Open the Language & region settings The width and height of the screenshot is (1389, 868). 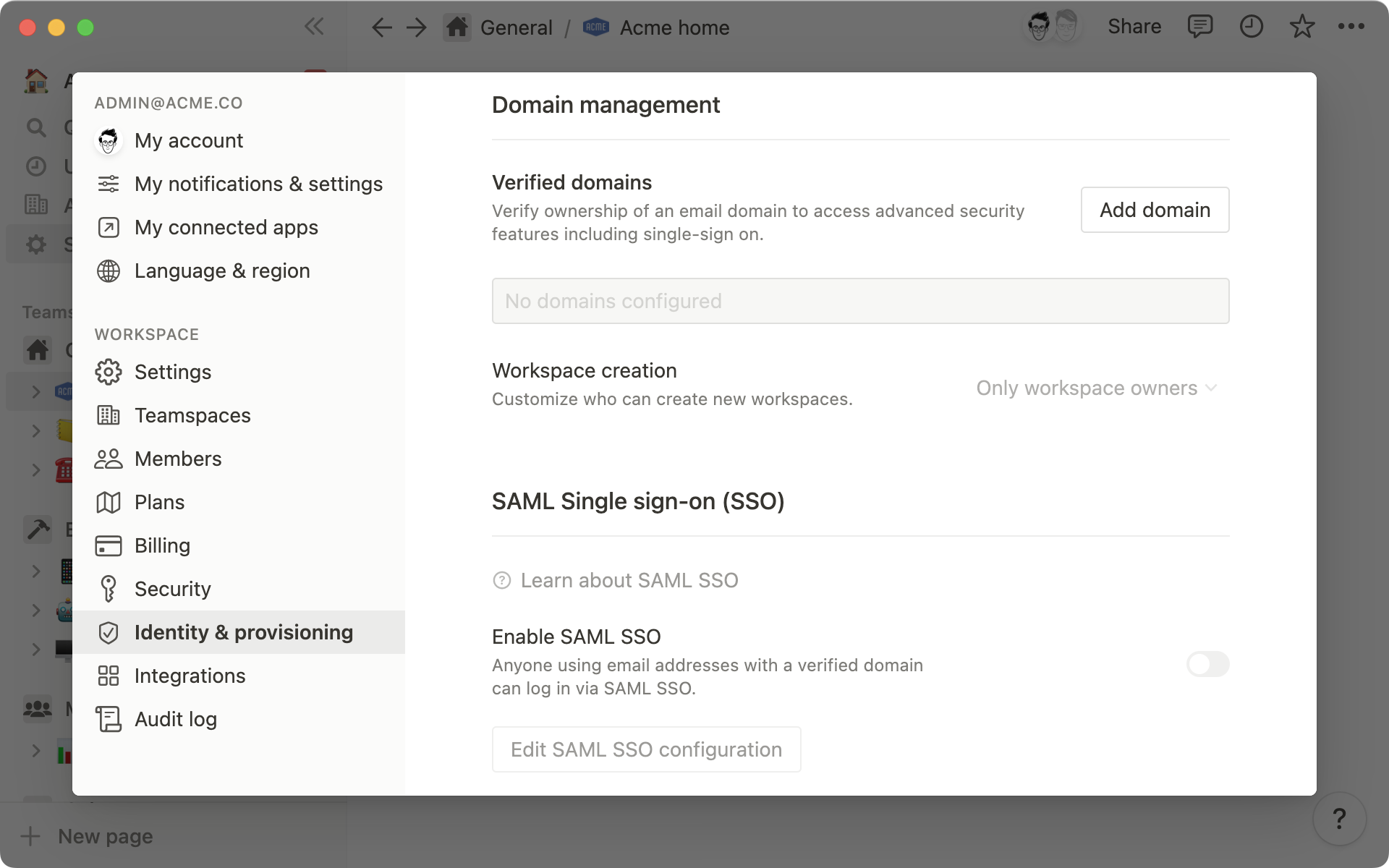[x=221, y=271]
